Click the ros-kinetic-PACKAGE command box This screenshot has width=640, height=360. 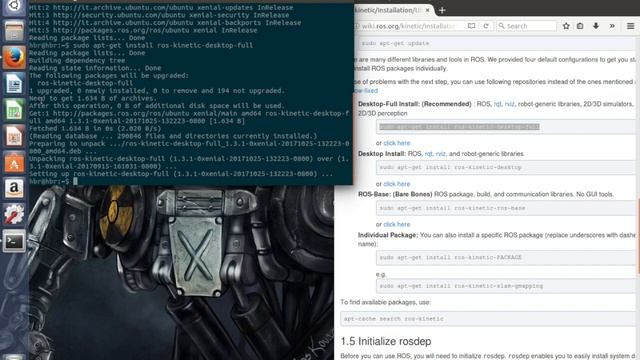[x=506, y=258]
